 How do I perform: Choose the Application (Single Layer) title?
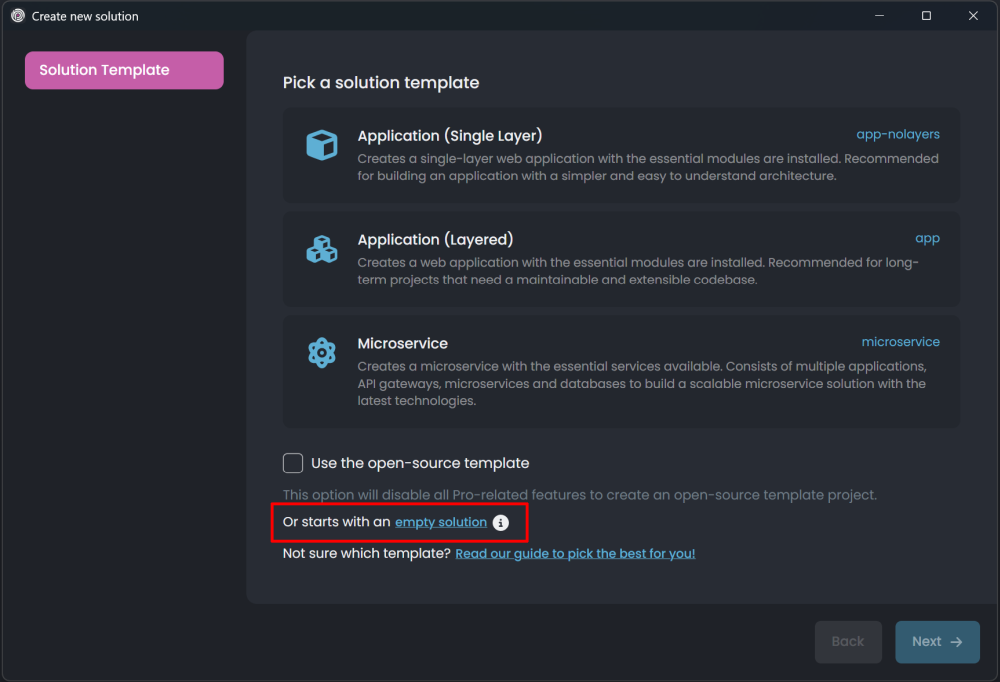pyautogui.click(x=449, y=136)
